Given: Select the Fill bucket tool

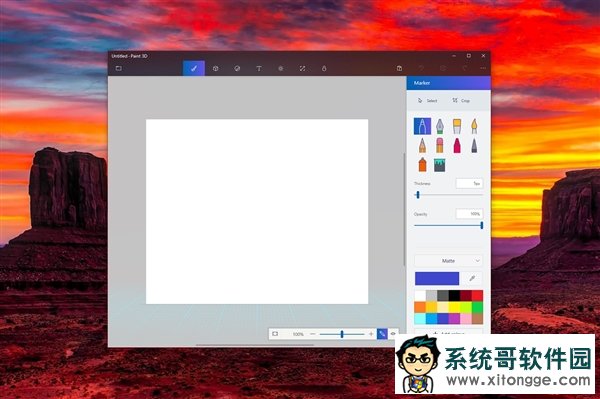Looking at the screenshot, I should pyautogui.click(x=440, y=165).
